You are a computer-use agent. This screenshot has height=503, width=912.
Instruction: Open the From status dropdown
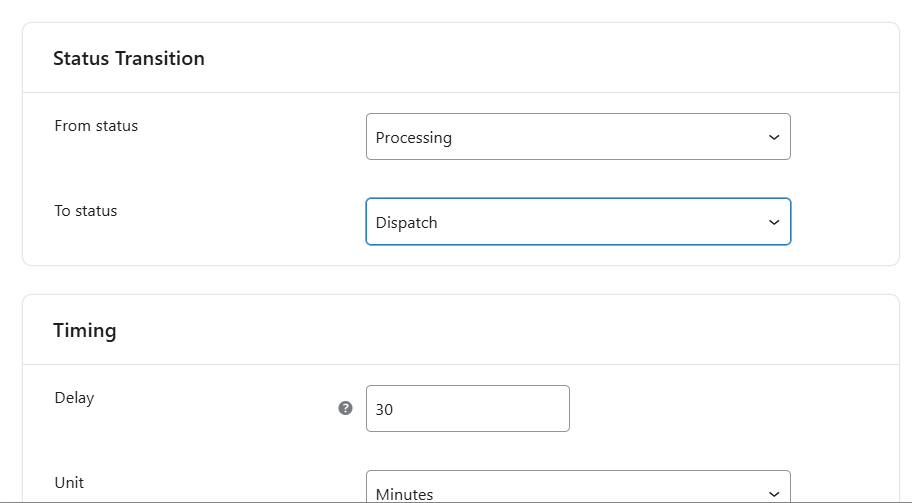click(x=578, y=137)
